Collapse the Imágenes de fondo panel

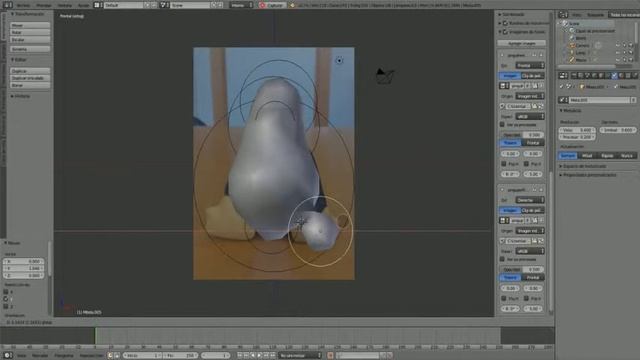coord(500,32)
